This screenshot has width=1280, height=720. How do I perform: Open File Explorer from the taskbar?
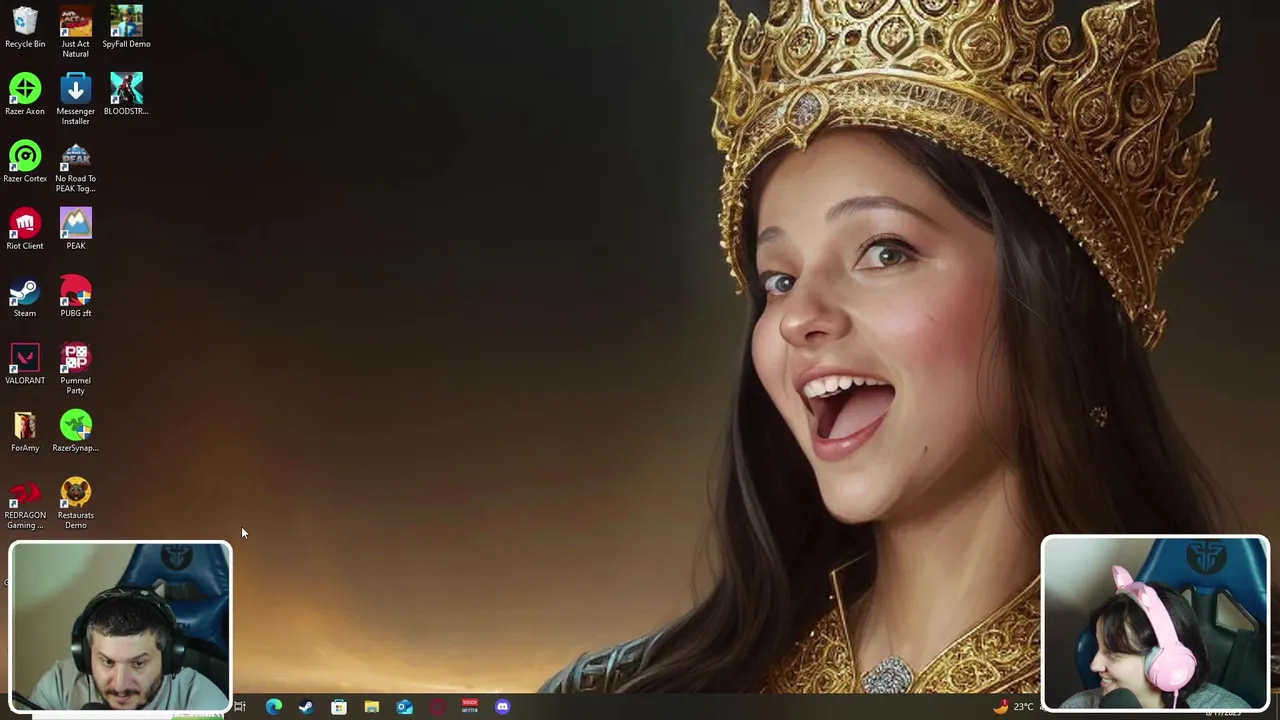[x=371, y=707]
